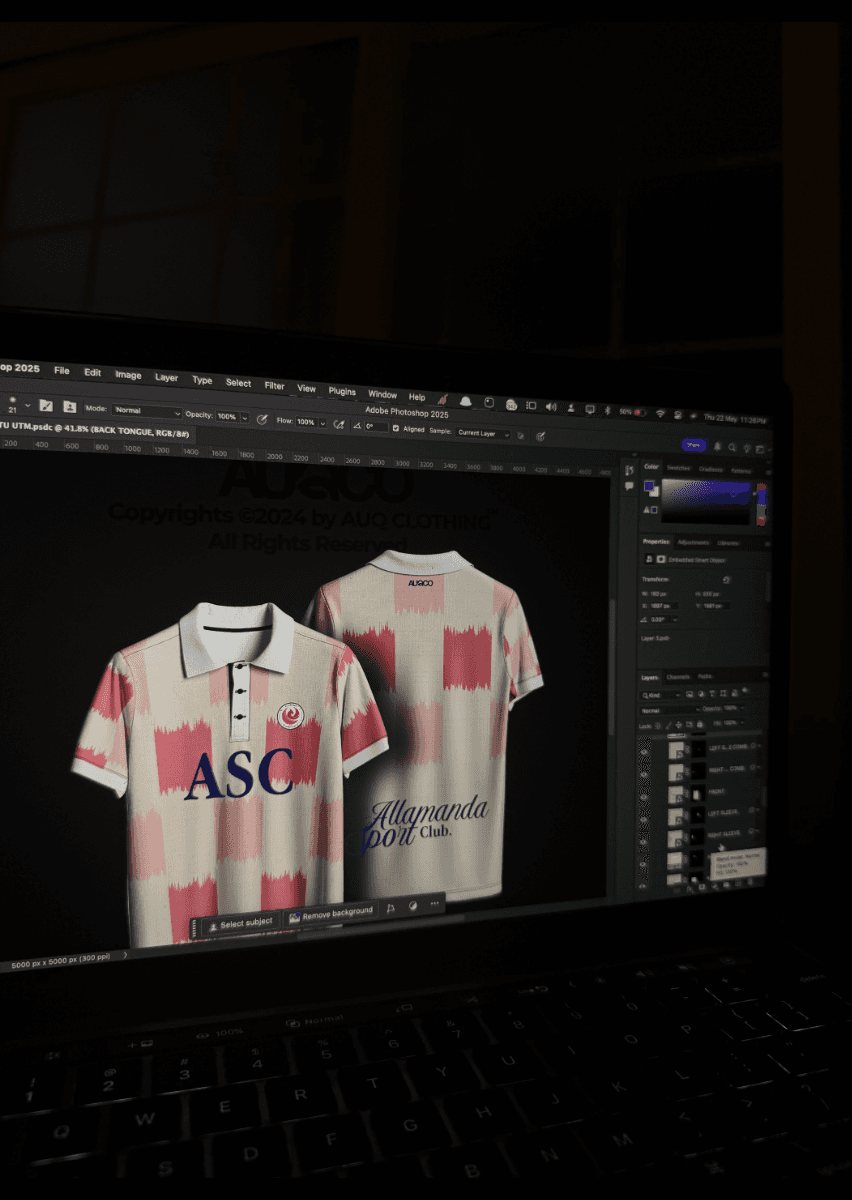Filter layers by adjustment layer icon
The width and height of the screenshot is (852, 1200).
700,694
